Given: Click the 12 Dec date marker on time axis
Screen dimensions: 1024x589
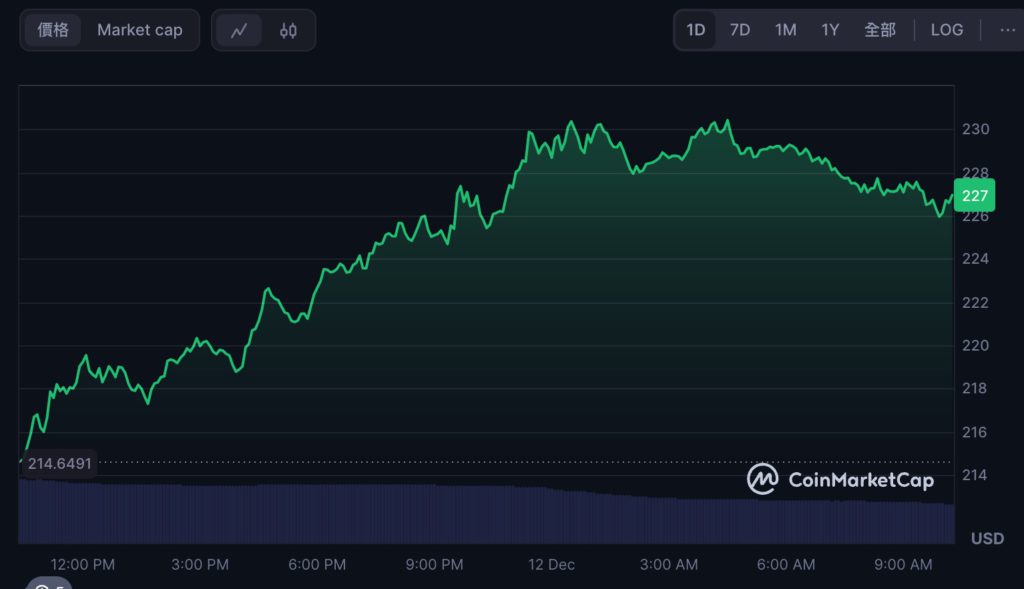Looking at the screenshot, I should click(551, 565).
